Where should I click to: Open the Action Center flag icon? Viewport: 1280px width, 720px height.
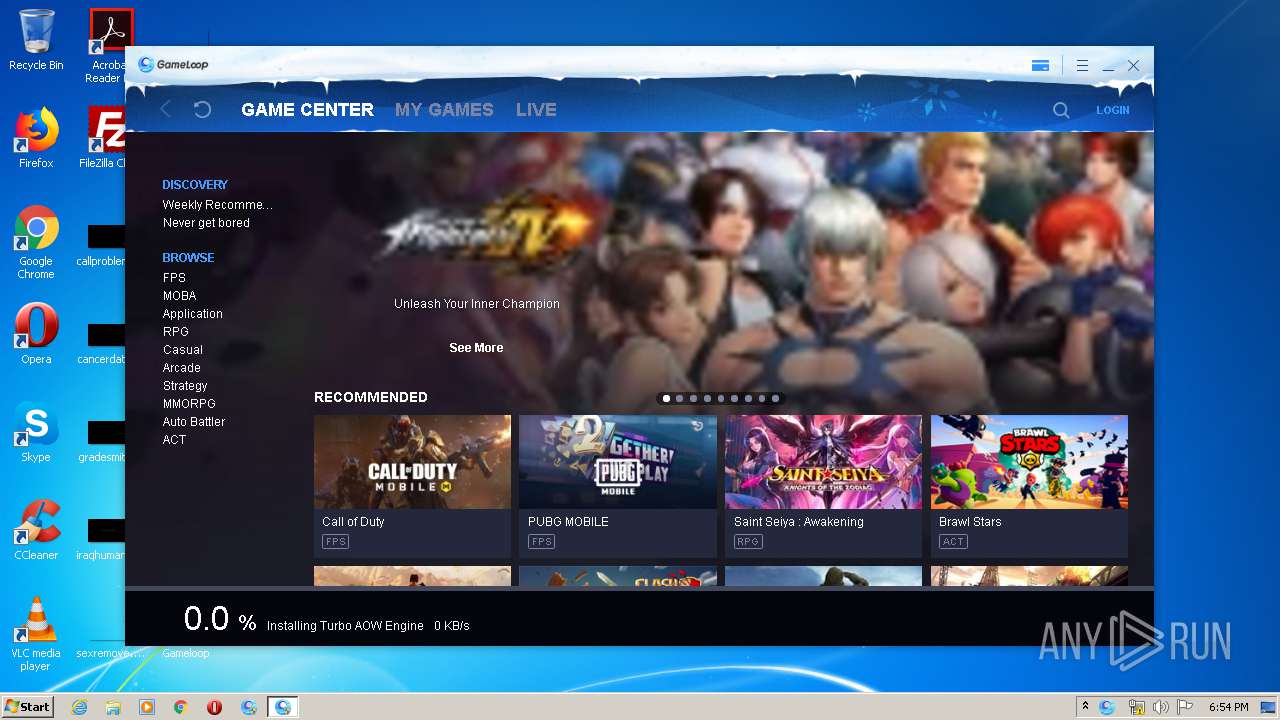click(x=1185, y=707)
